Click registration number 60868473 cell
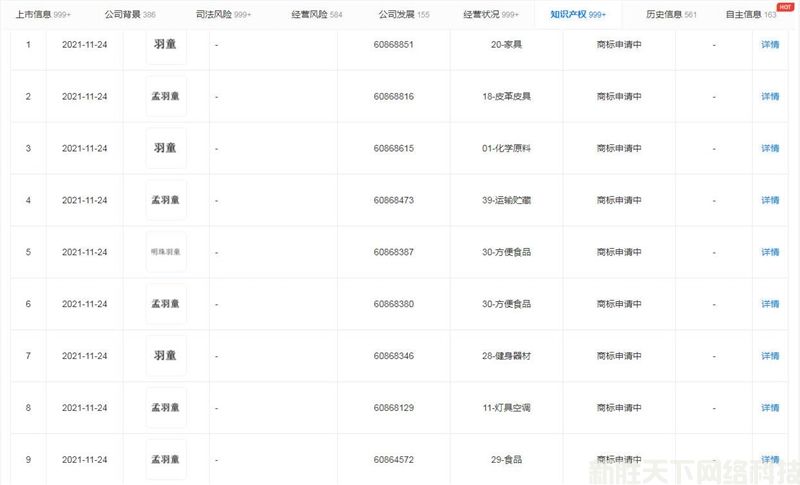The width and height of the screenshot is (800, 485). (x=394, y=200)
